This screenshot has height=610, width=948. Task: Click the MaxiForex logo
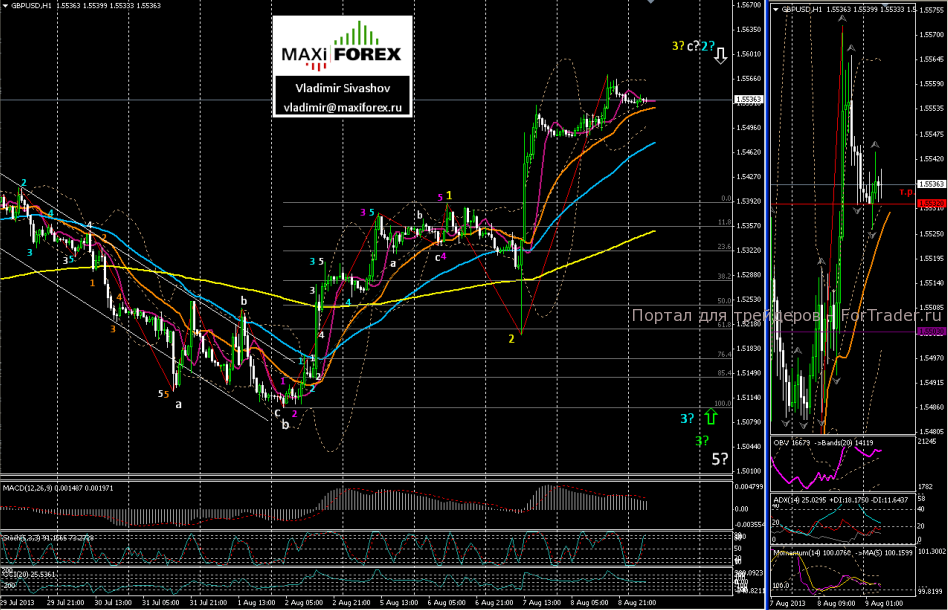point(340,46)
